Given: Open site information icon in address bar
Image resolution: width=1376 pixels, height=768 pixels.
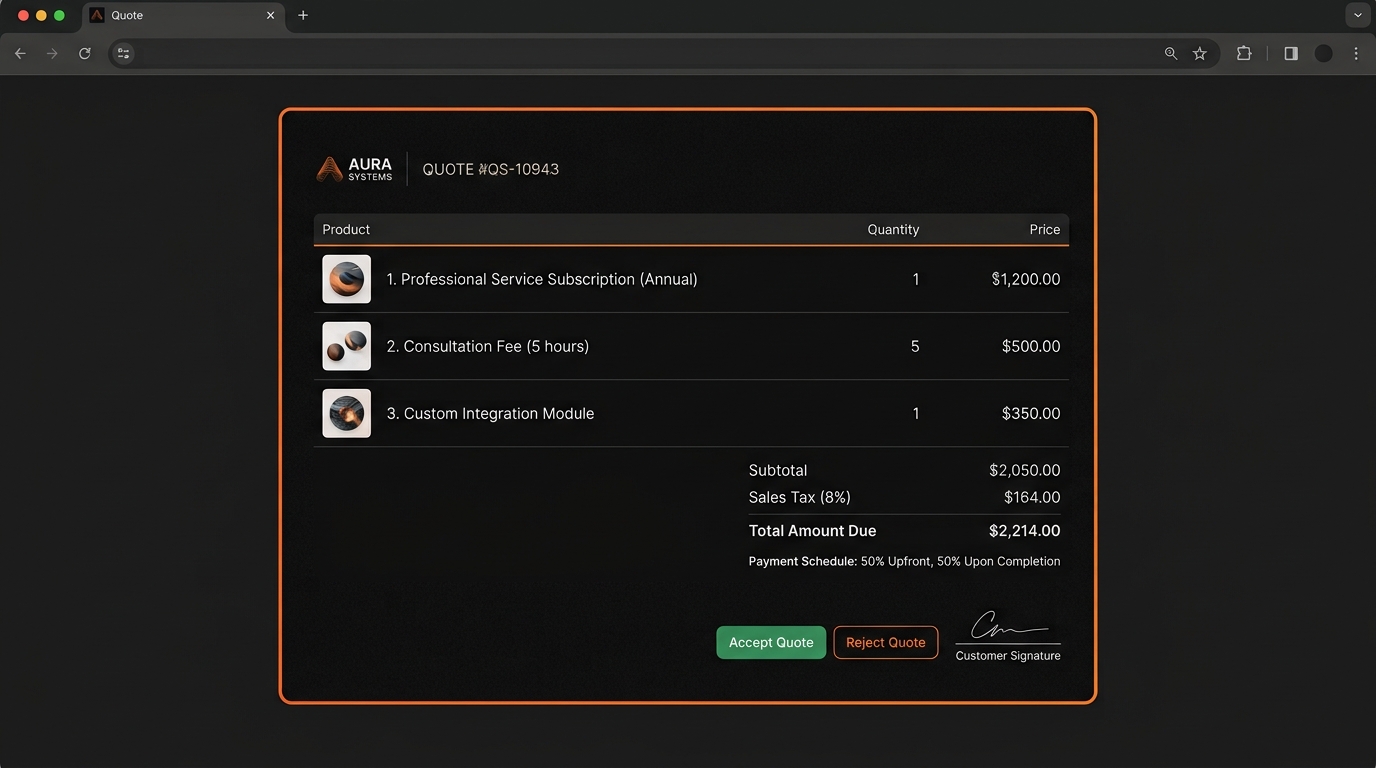Looking at the screenshot, I should (x=123, y=54).
